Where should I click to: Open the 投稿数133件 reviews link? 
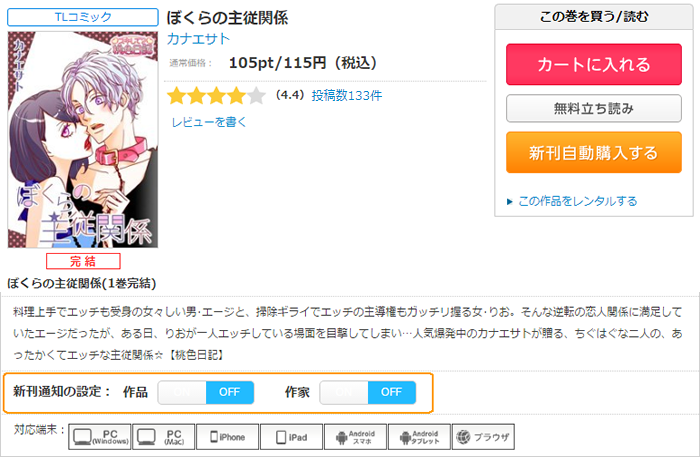(x=347, y=96)
